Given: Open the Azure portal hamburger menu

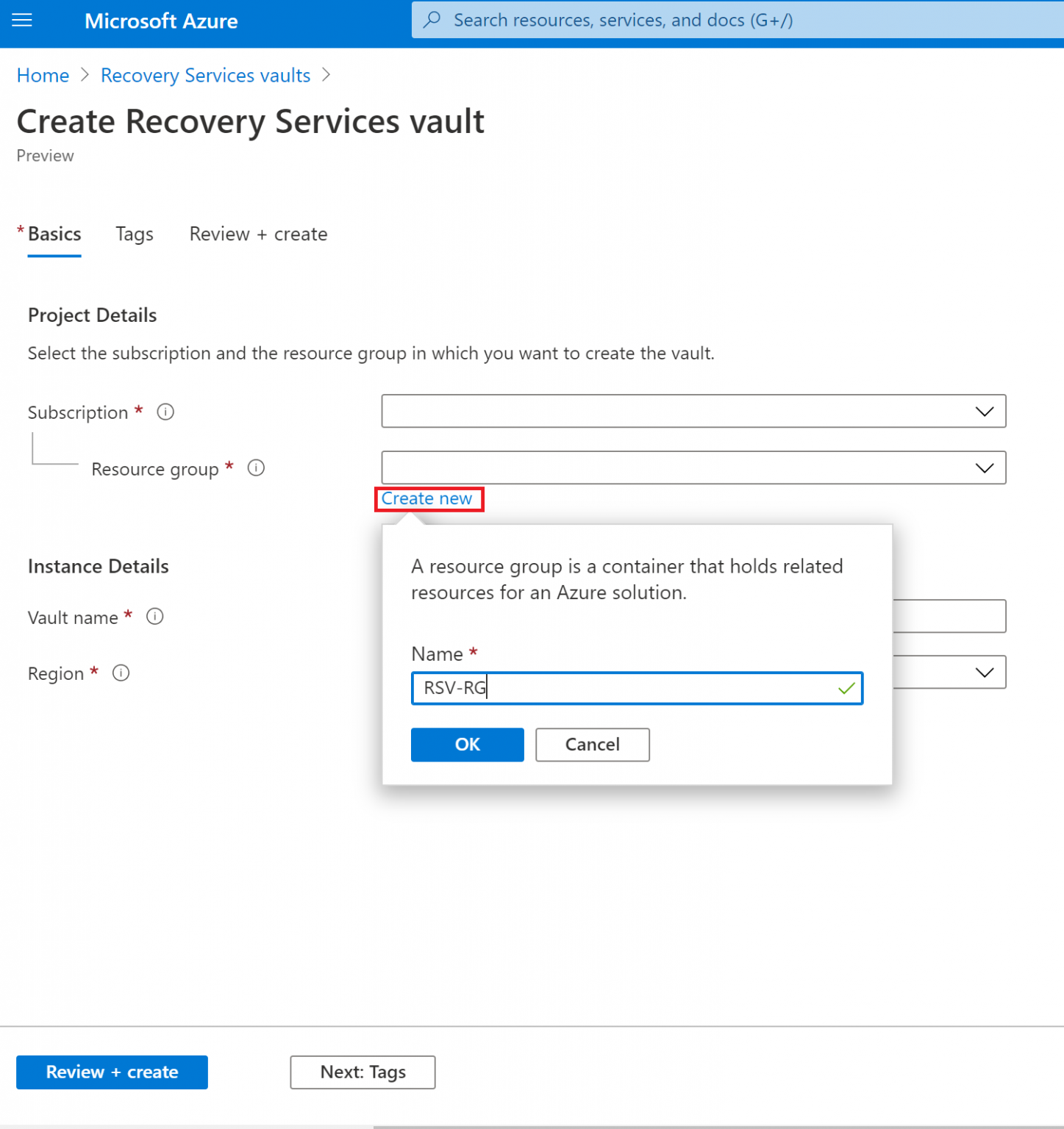Looking at the screenshot, I should click(x=21, y=20).
